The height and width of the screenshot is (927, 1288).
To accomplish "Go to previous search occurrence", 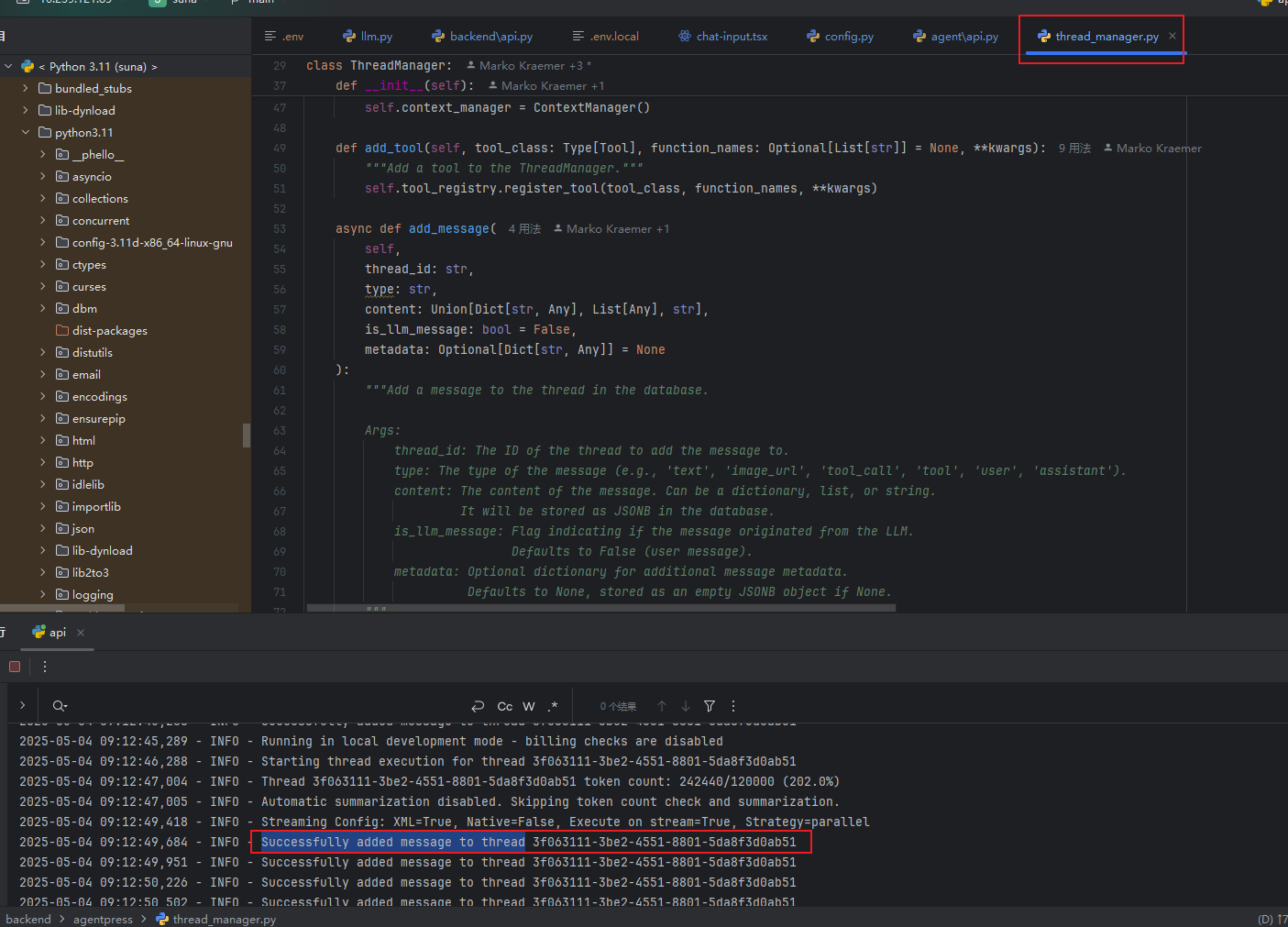I will coord(661,706).
